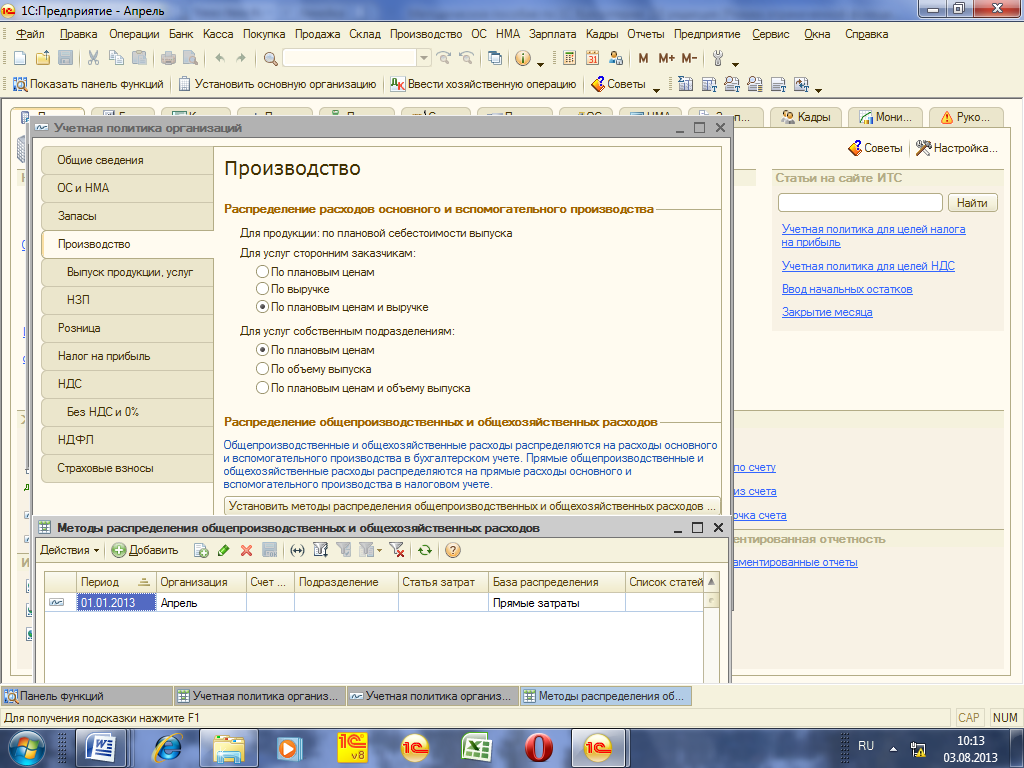The width and height of the screenshot is (1024, 768).
Task: Select 'По плановым ценам и объему выпуска'
Action: [x=262, y=388]
